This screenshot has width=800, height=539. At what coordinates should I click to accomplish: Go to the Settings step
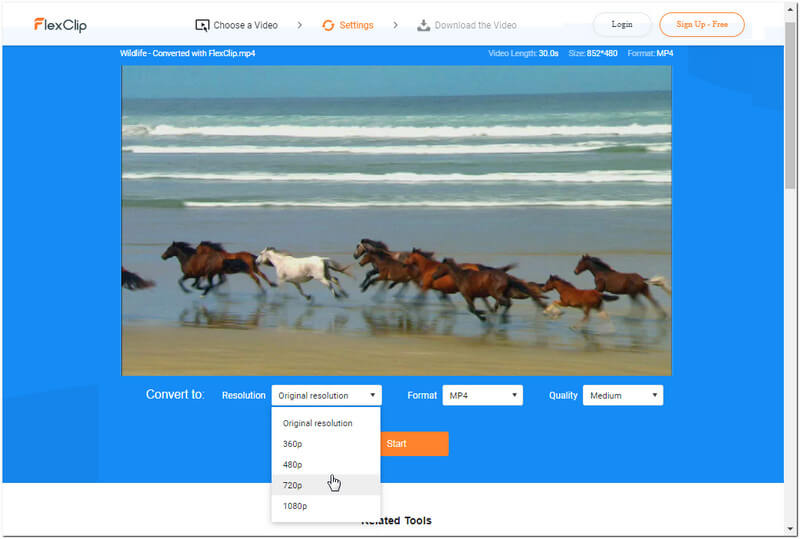pyautogui.click(x=348, y=25)
